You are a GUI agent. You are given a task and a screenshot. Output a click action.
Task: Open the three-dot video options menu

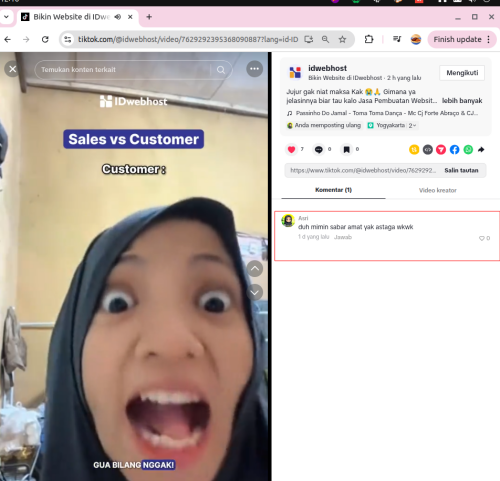point(255,69)
